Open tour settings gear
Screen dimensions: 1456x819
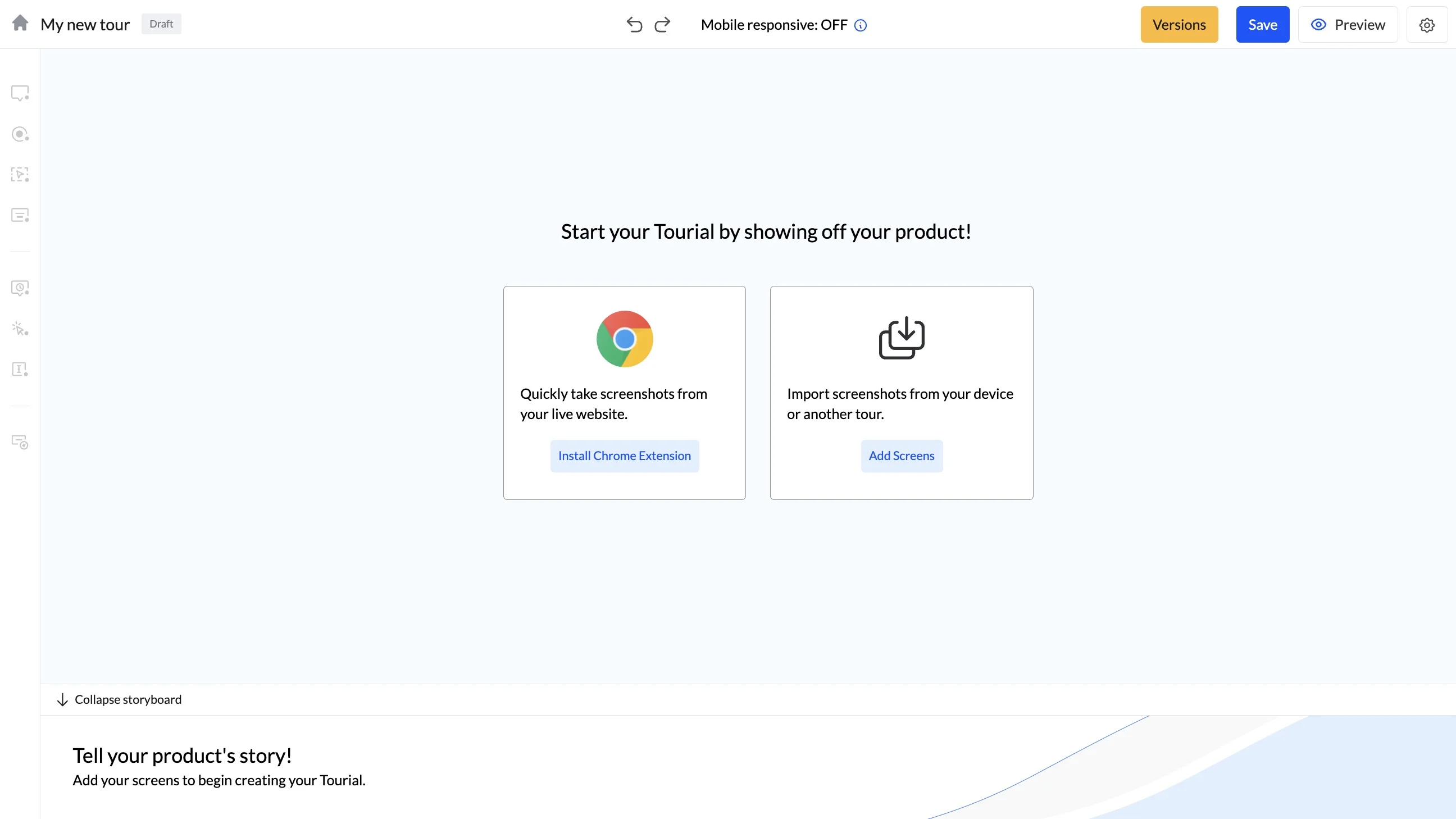point(1427,25)
